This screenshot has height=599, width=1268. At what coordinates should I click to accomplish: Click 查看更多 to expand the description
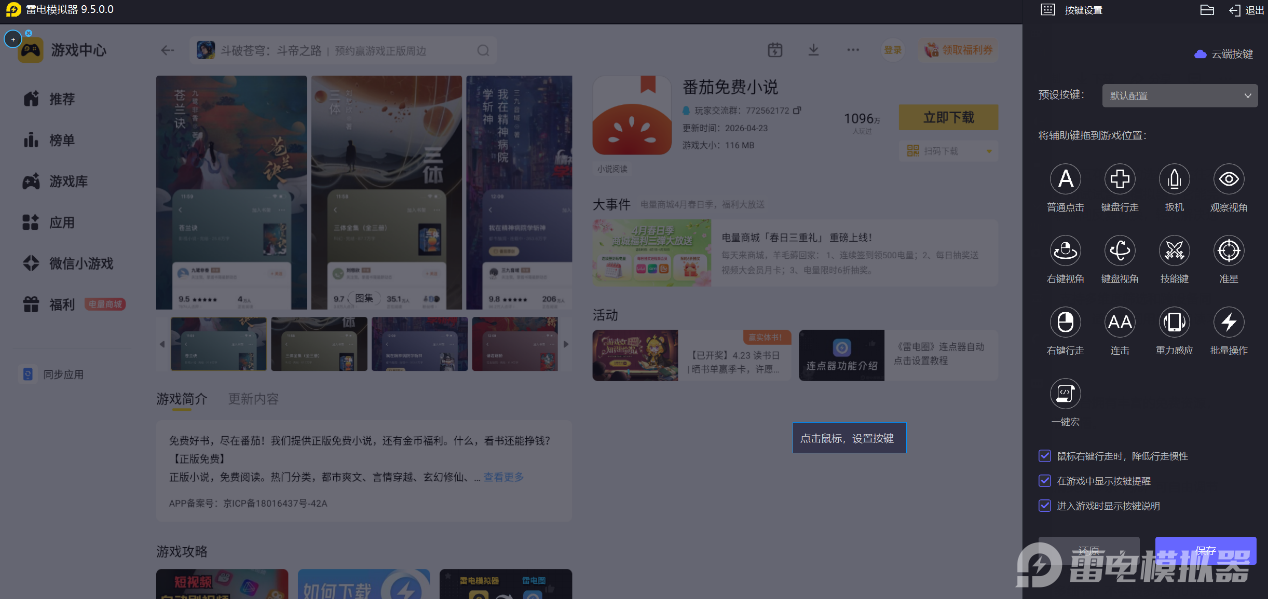tap(504, 477)
